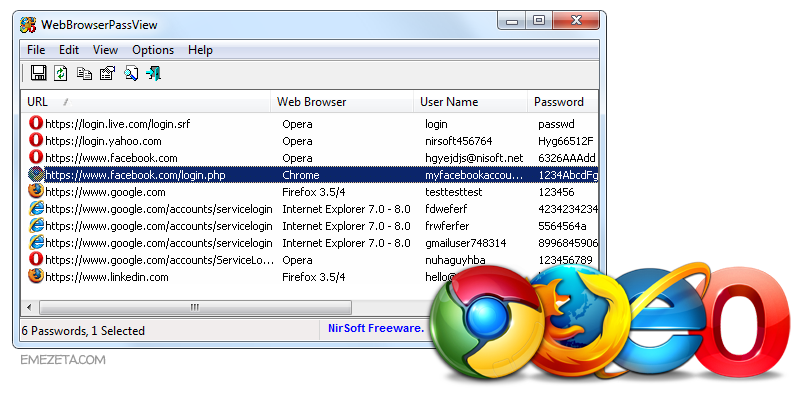Click Opera icon beside login.live.com row
This screenshot has height=396, width=800.
point(36,123)
